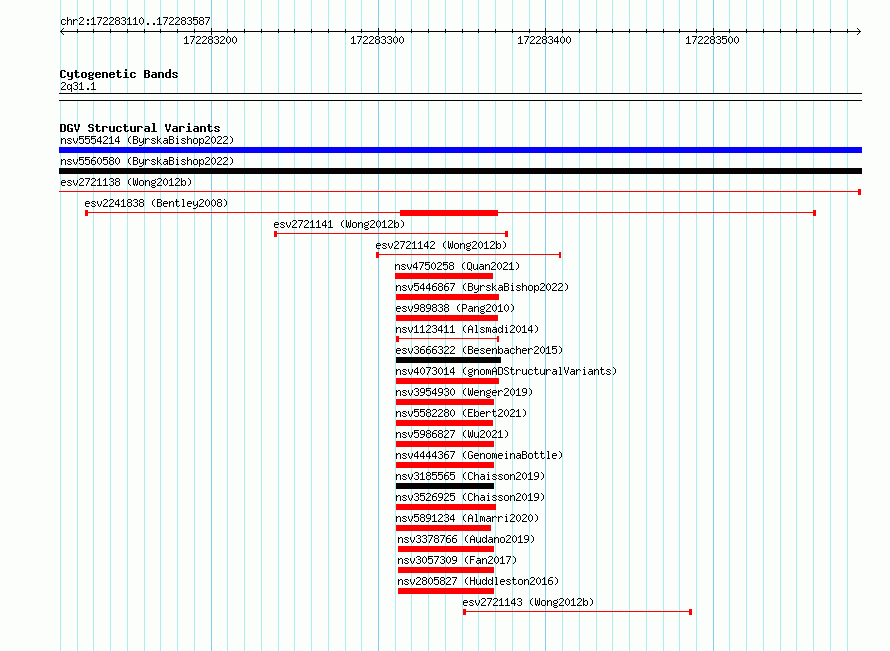Screen dimensions: 890x651
Task: Click the esv3666322 (Besenbacher2015) label
Action: pyautogui.click(x=479, y=350)
